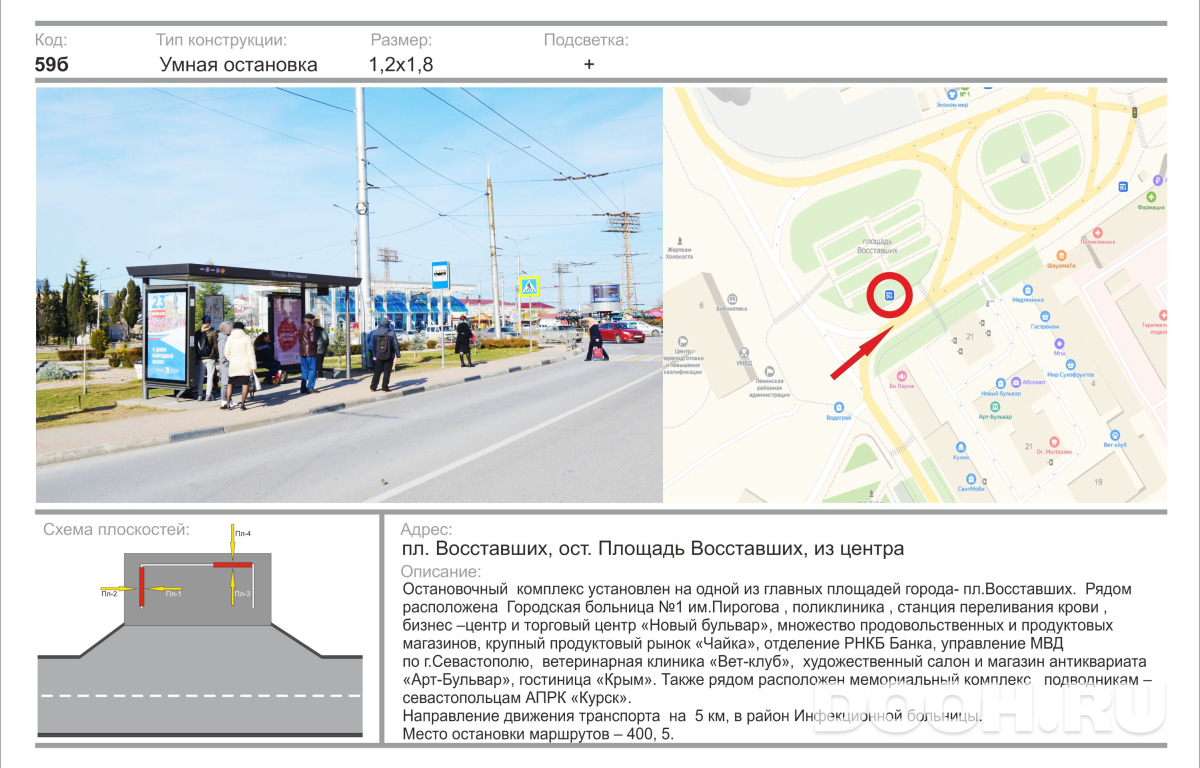The image size is (1200, 768).
Task: Select the code value 59б
Action: [52, 65]
